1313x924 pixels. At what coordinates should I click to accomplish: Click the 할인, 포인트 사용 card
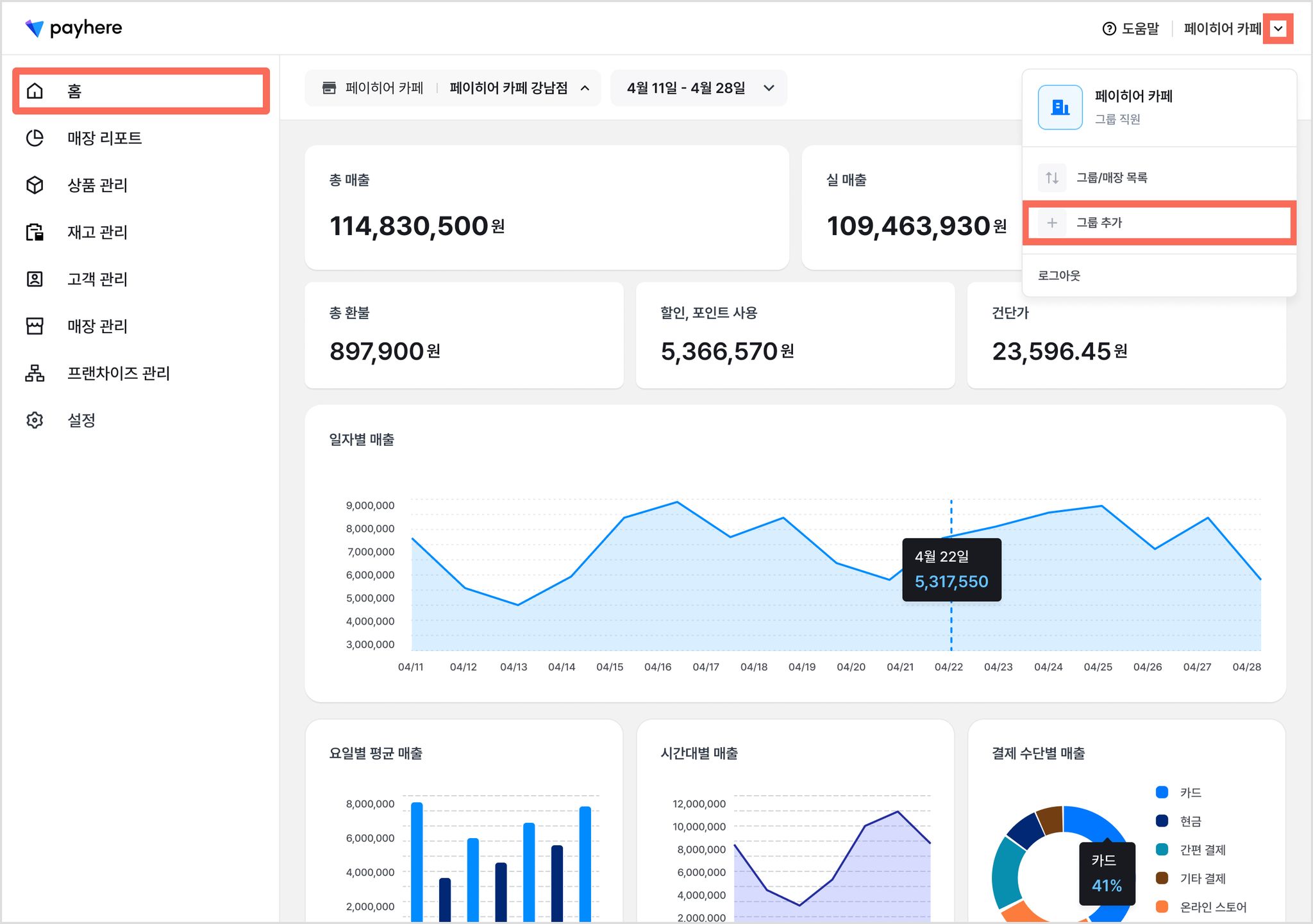coord(795,335)
